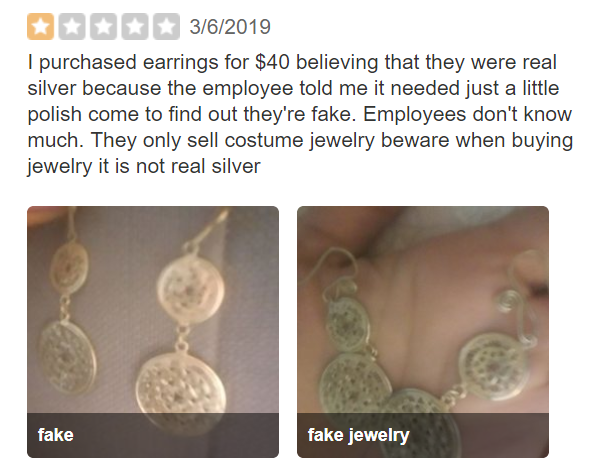Click the word "polish" starting the third line

(x=55, y=115)
